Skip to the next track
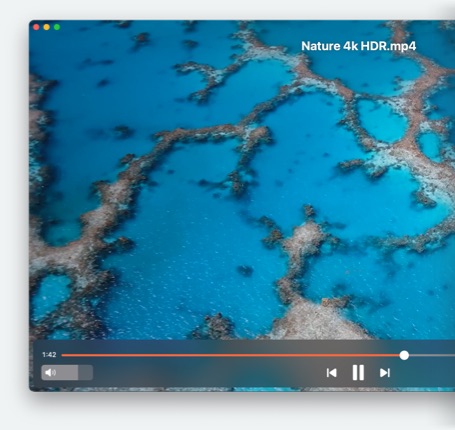The image size is (455, 430). [x=385, y=373]
